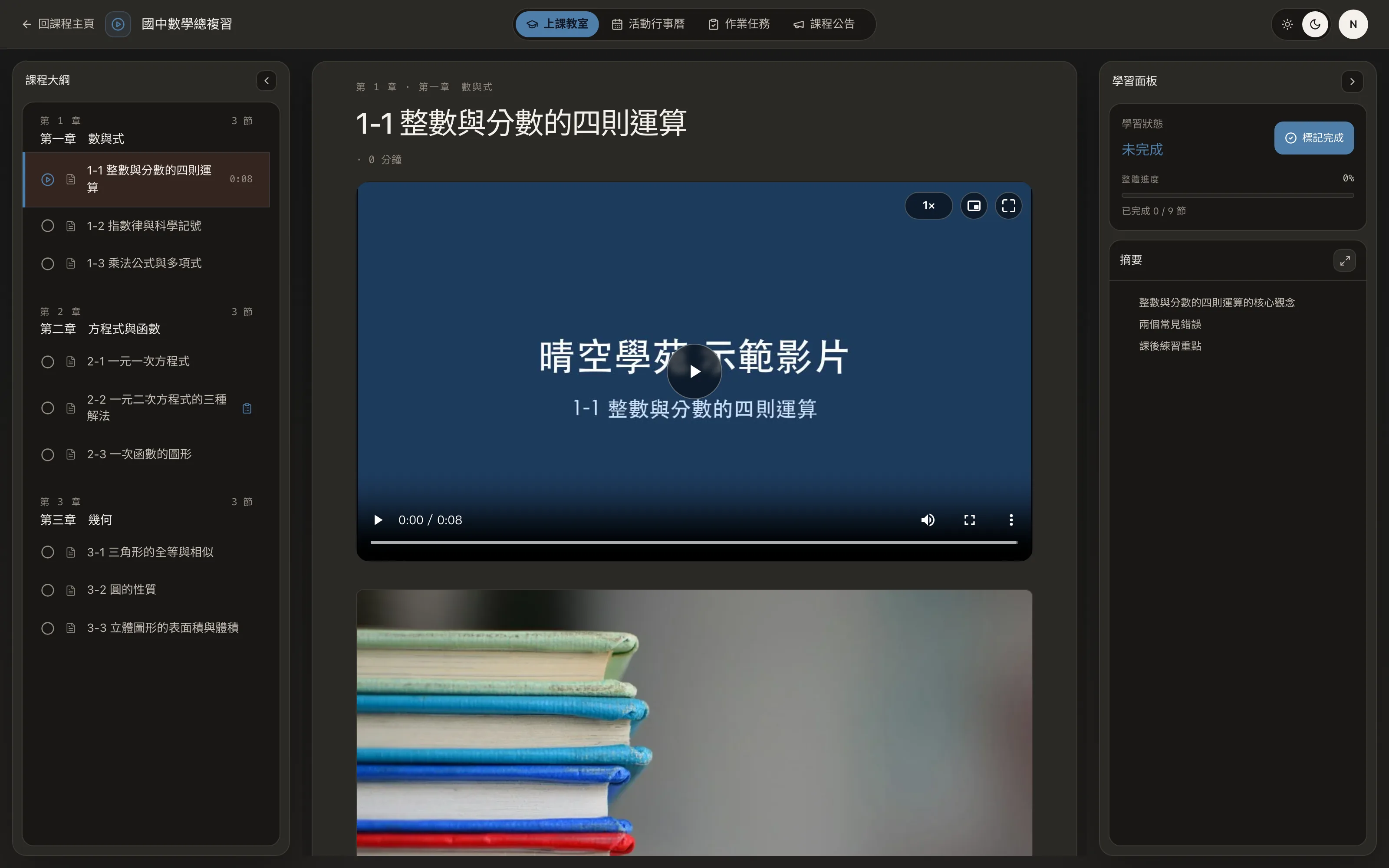Select lesson 3-3 立體圖形的表面積與體積
1389x868 pixels.
pyautogui.click(x=147, y=628)
